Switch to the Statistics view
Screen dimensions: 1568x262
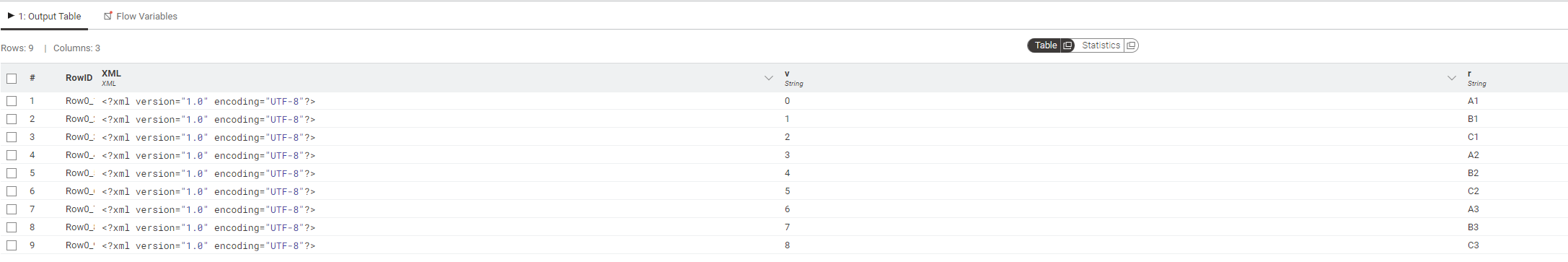pyautogui.click(x=1101, y=45)
